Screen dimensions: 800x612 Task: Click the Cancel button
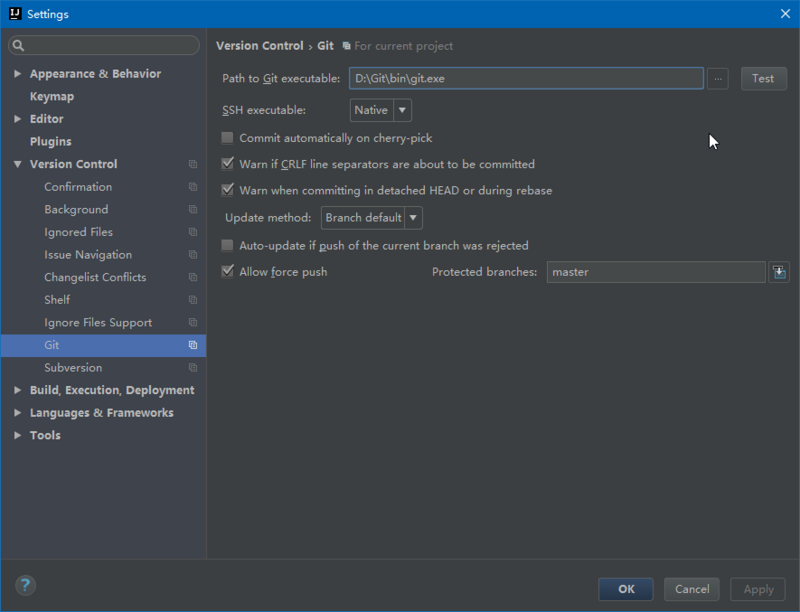point(692,589)
